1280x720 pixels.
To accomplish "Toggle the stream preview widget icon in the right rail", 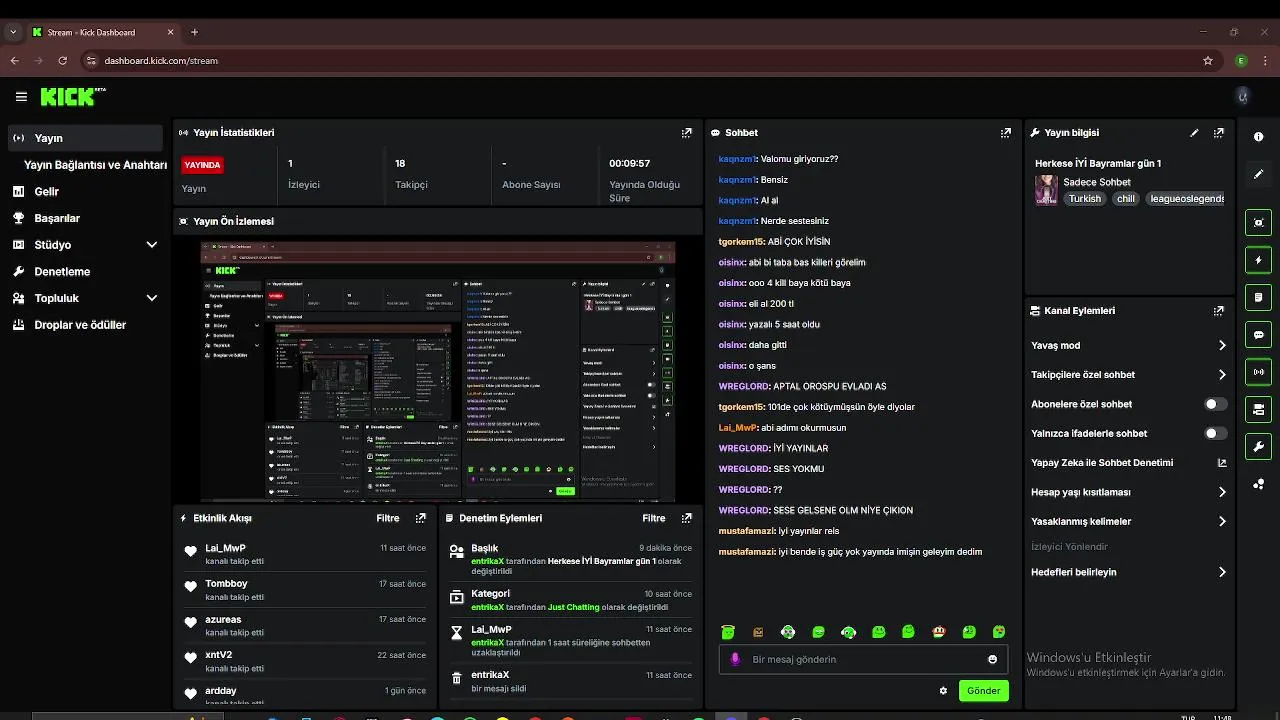I will coord(1258,222).
